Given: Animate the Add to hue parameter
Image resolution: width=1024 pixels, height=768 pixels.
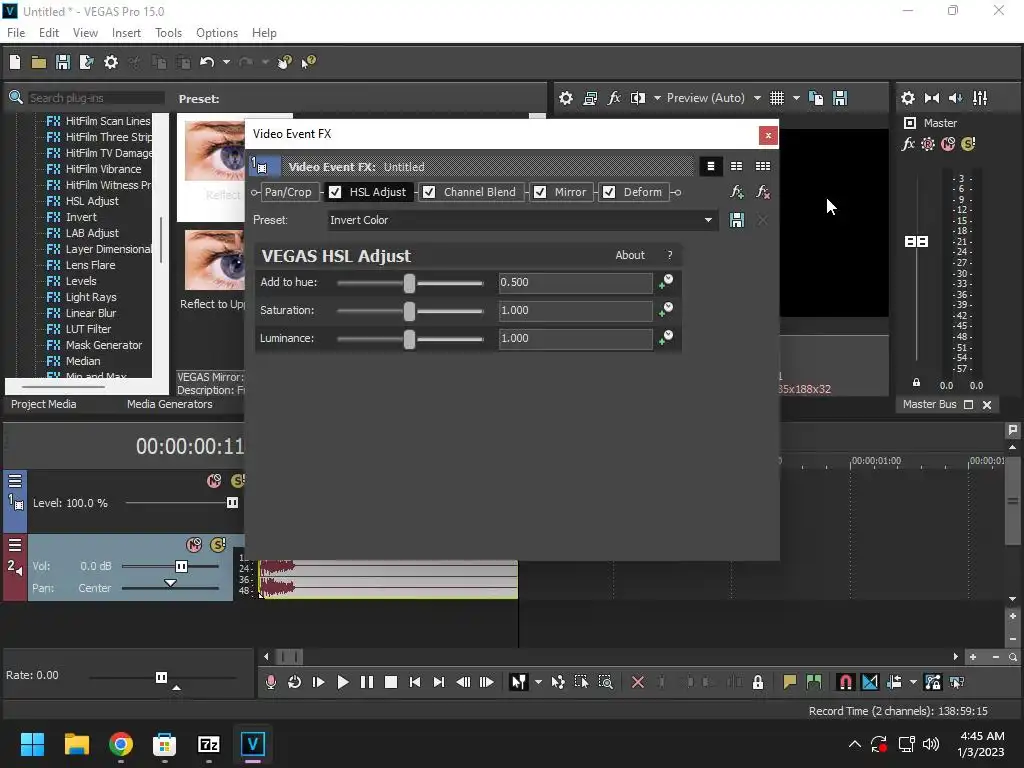Looking at the screenshot, I should (x=666, y=281).
